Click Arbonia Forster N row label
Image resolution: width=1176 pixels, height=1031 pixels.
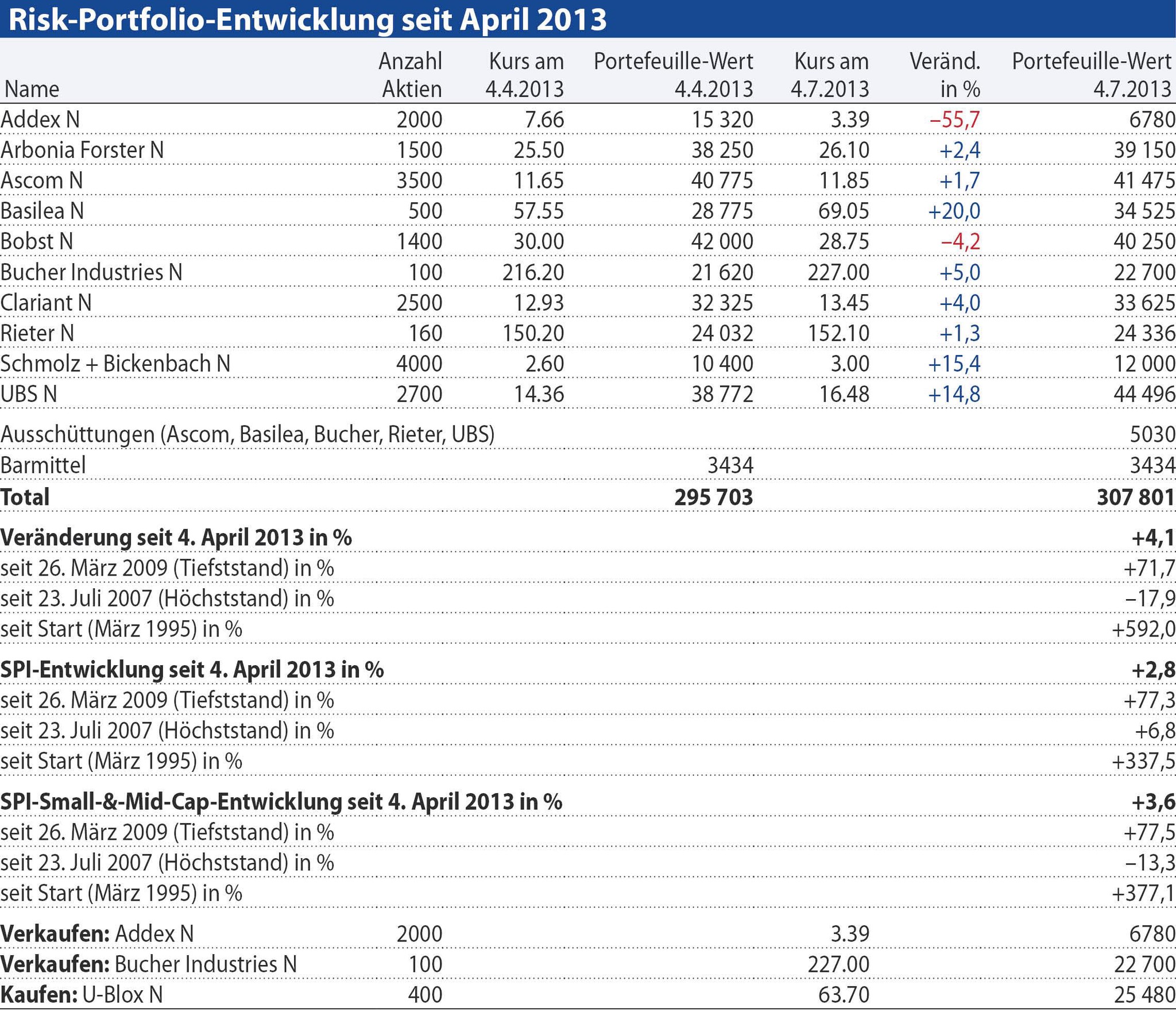pyautogui.click(x=82, y=150)
